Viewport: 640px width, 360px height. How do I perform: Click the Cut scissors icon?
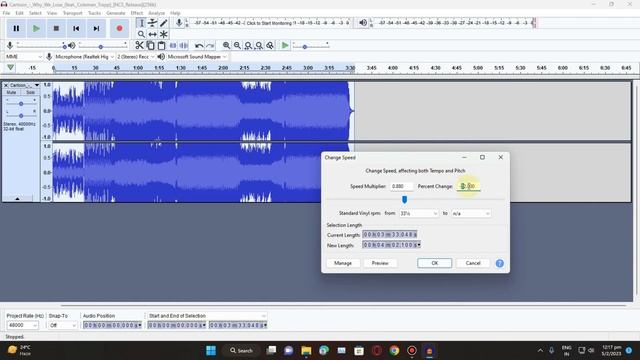coord(139,45)
